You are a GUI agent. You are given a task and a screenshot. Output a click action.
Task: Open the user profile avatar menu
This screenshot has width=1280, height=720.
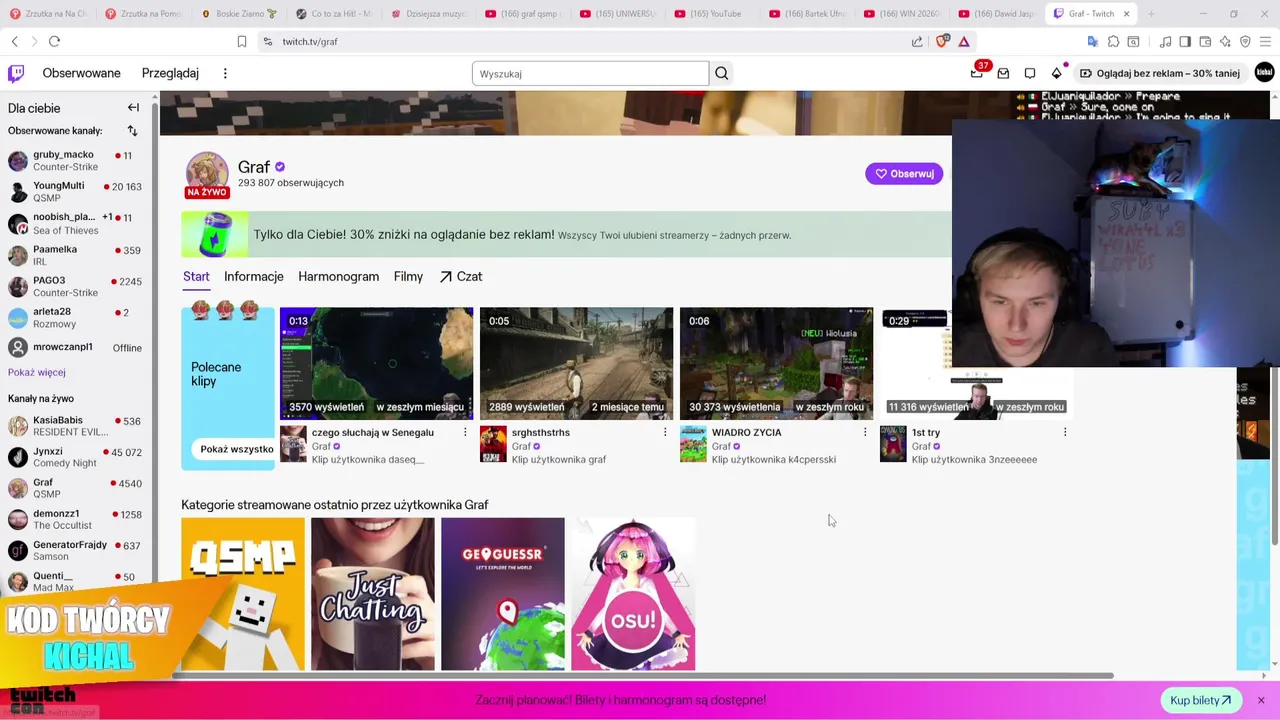pyautogui.click(x=1264, y=73)
